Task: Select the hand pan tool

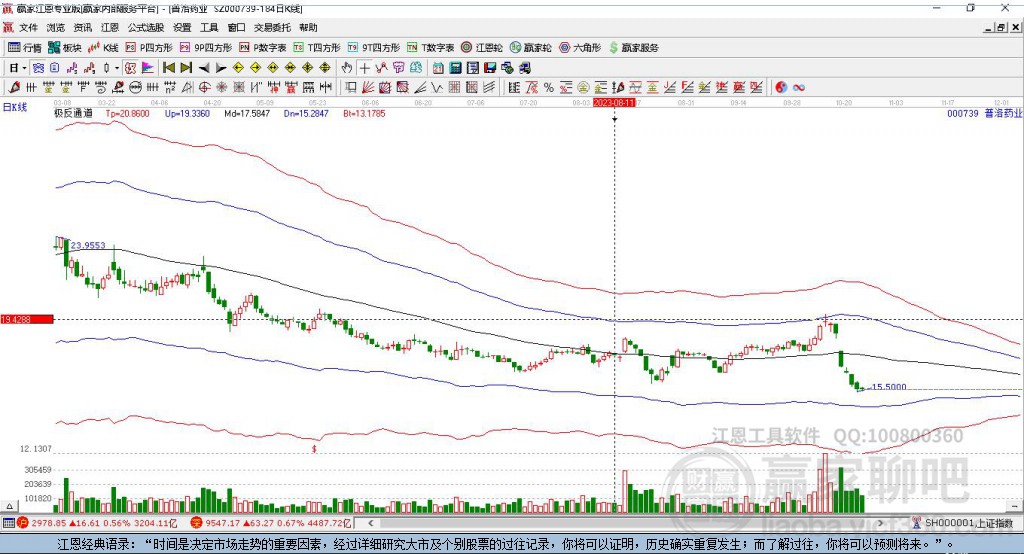Action: coord(347,68)
